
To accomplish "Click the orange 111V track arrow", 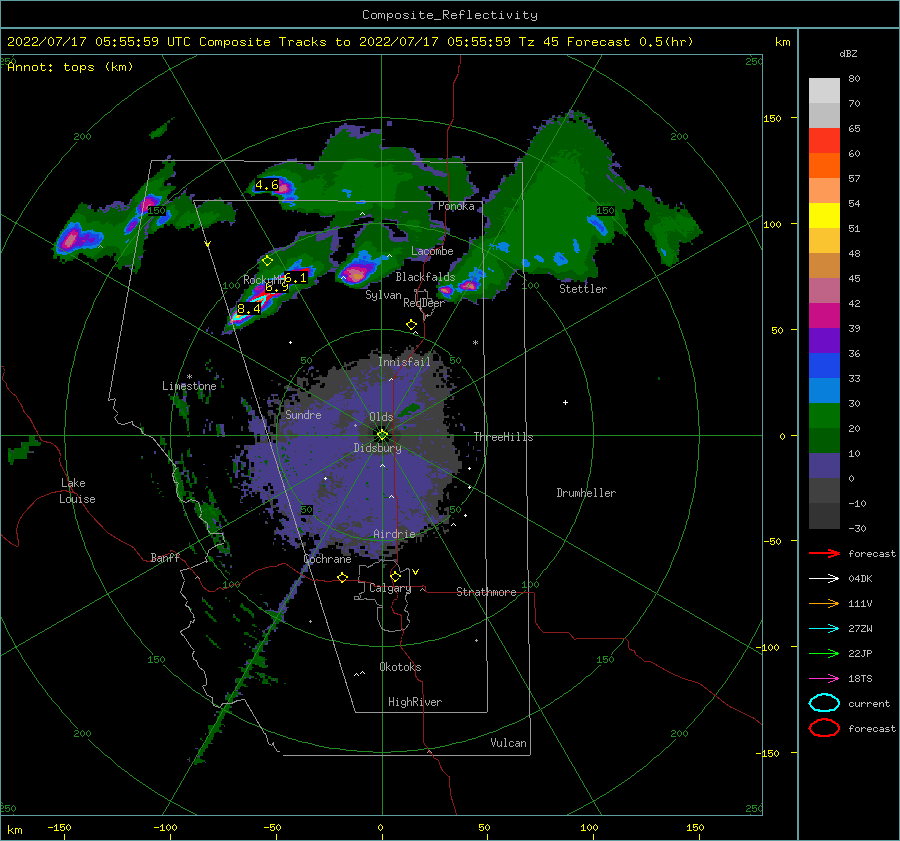I will click(824, 603).
